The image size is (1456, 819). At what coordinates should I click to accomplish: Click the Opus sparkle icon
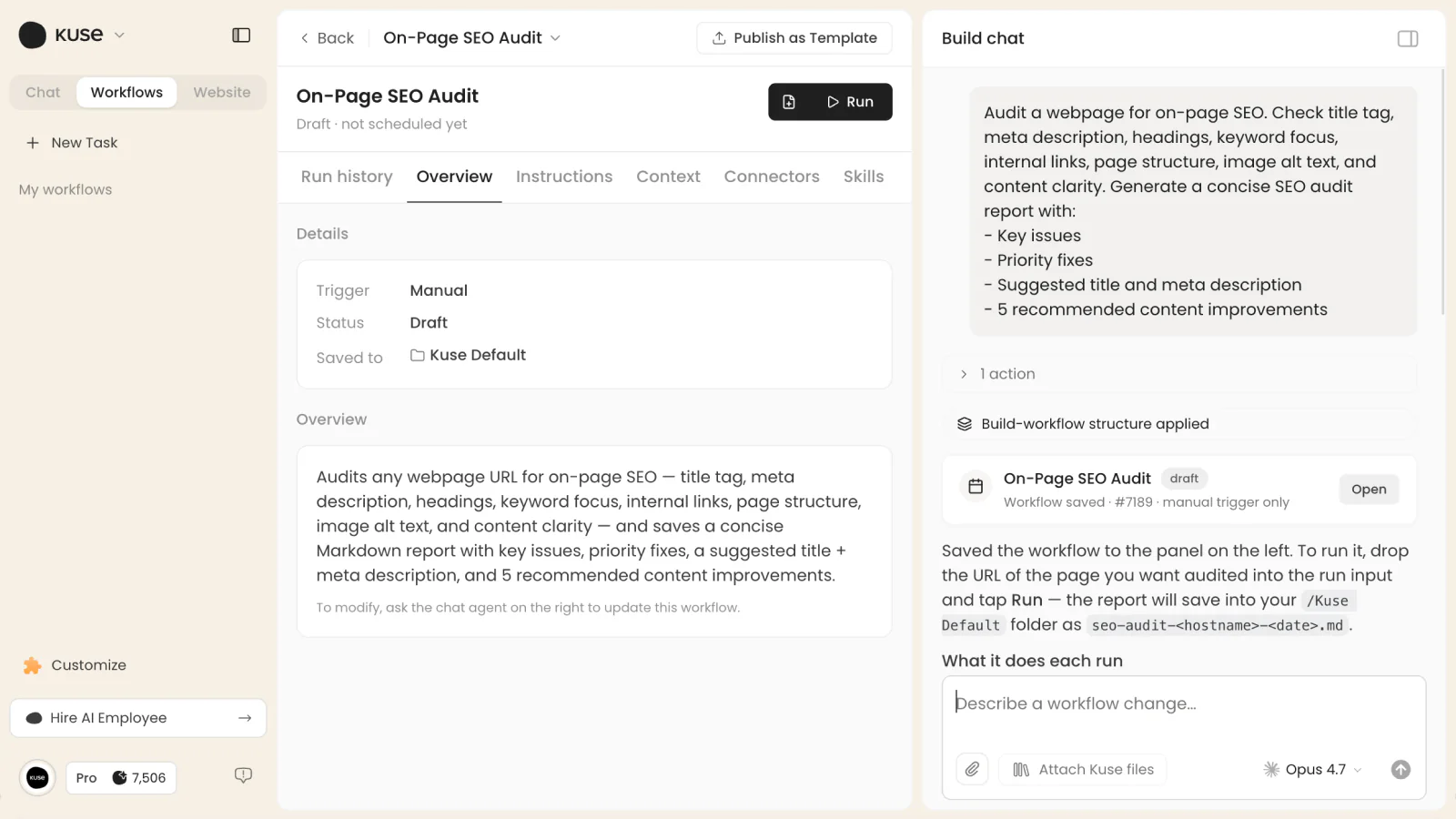pyautogui.click(x=1271, y=770)
